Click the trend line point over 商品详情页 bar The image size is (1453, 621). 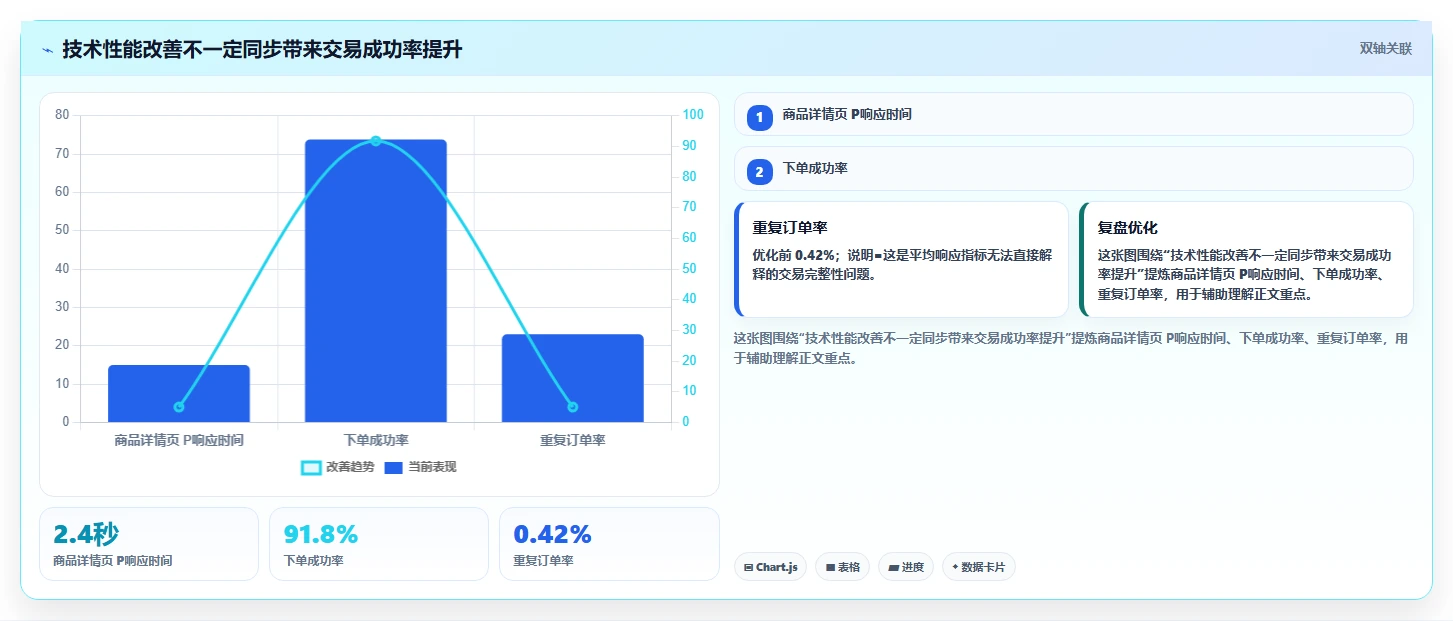click(x=179, y=407)
